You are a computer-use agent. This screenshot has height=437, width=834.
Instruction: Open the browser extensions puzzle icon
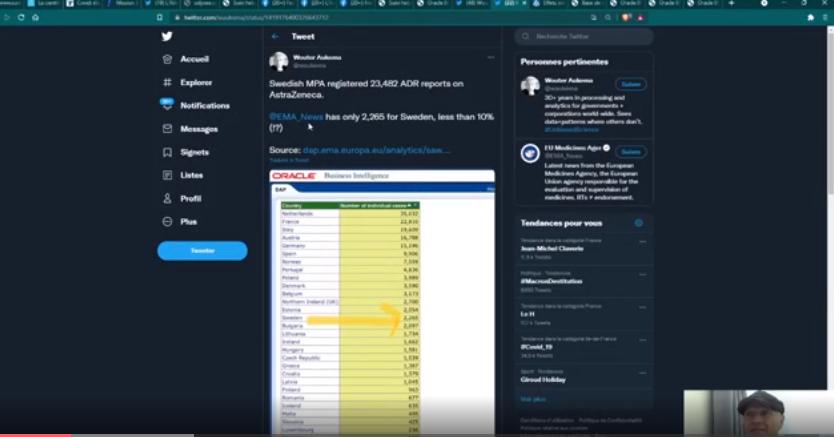coord(811,18)
